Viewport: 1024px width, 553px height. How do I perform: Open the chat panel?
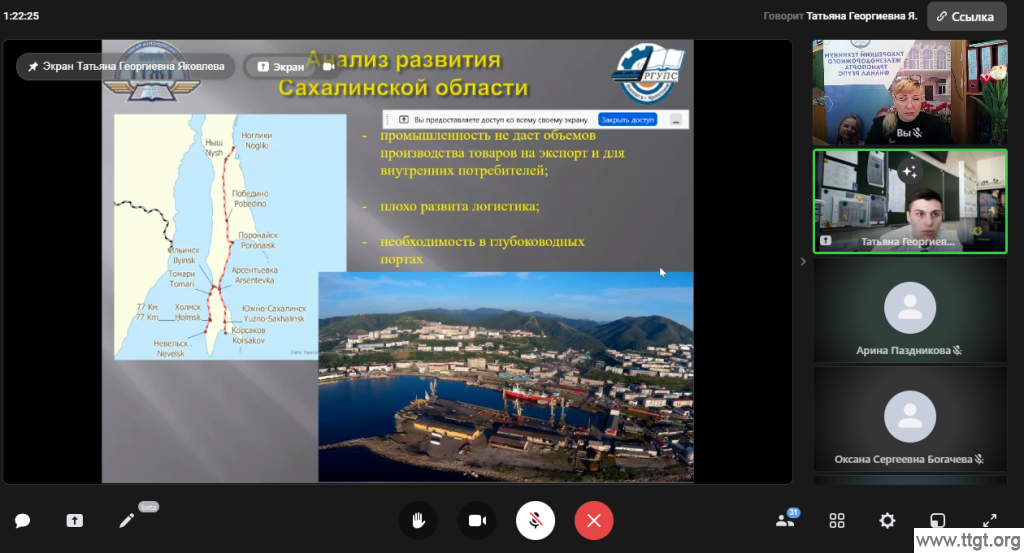22,521
